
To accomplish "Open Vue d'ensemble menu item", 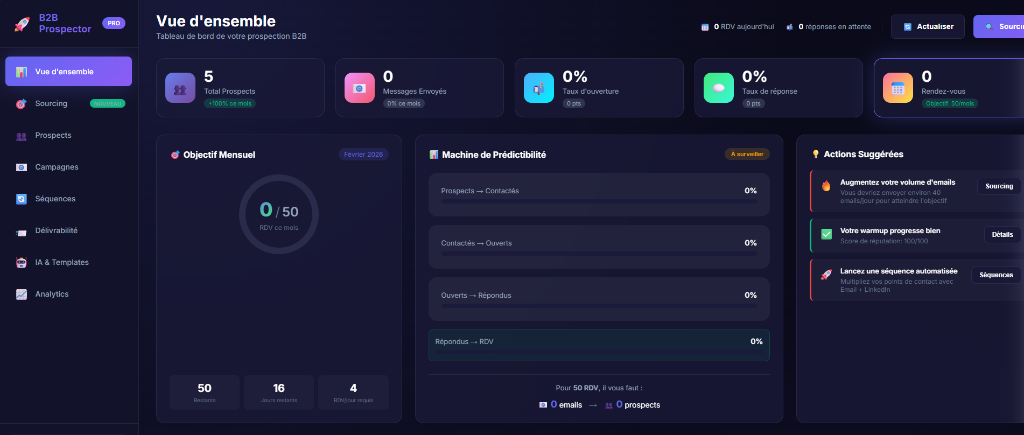I will click(x=69, y=71).
